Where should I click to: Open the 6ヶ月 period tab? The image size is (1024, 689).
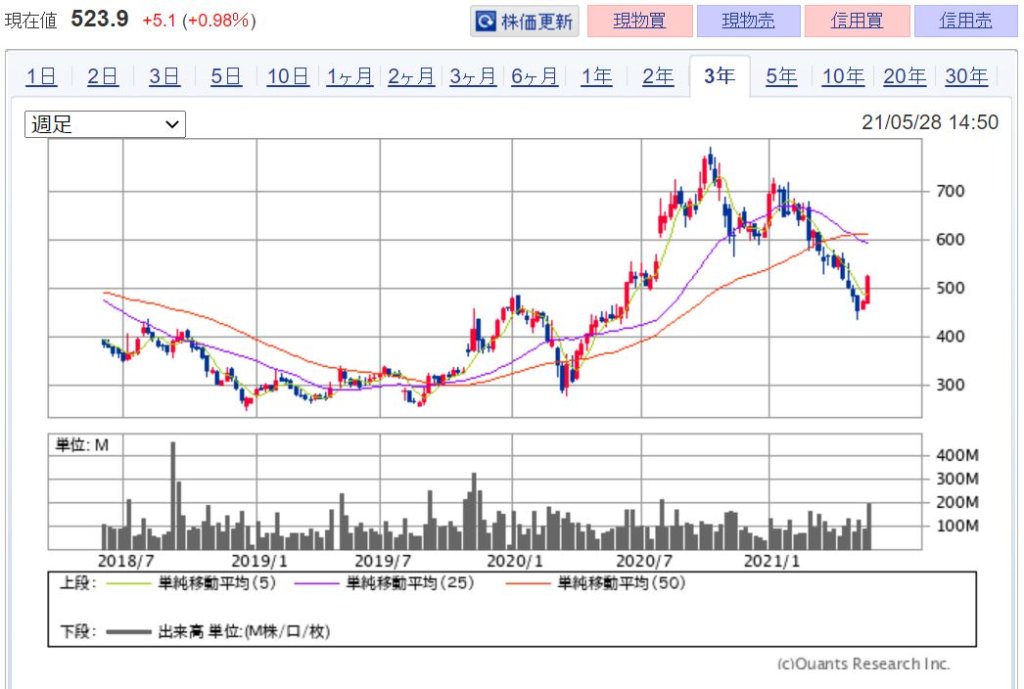[x=535, y=76]
